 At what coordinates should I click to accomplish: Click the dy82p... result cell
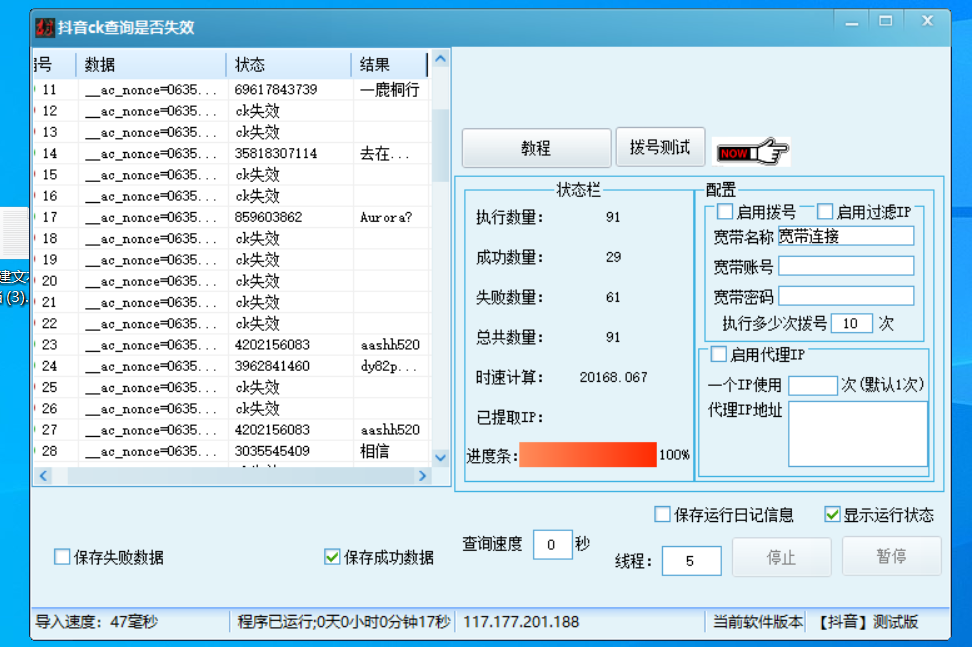pyautogui.click(x=389, y=366)
